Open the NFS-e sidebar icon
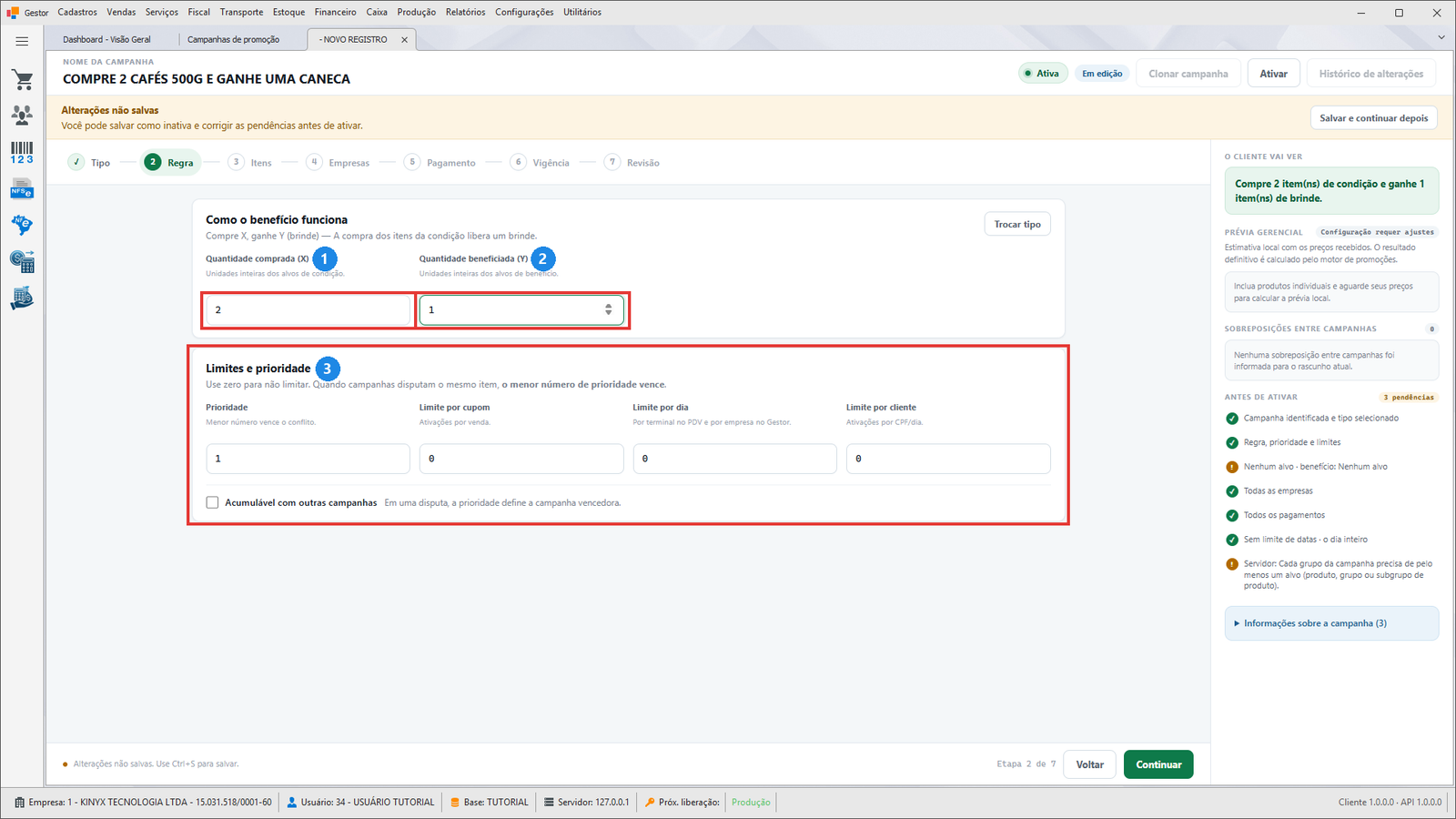Screen dimensions: 1456x819 point(22,189)
